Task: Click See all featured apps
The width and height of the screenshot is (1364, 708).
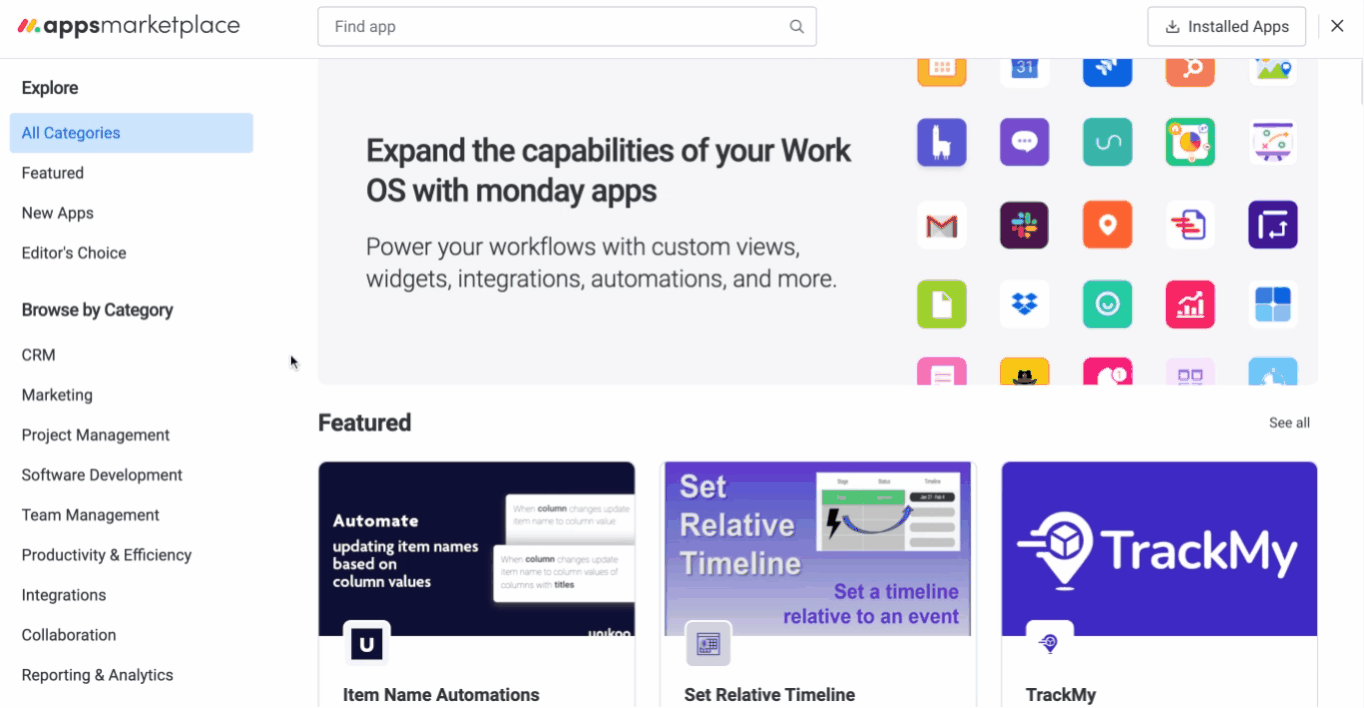Action: [1289, 423]
